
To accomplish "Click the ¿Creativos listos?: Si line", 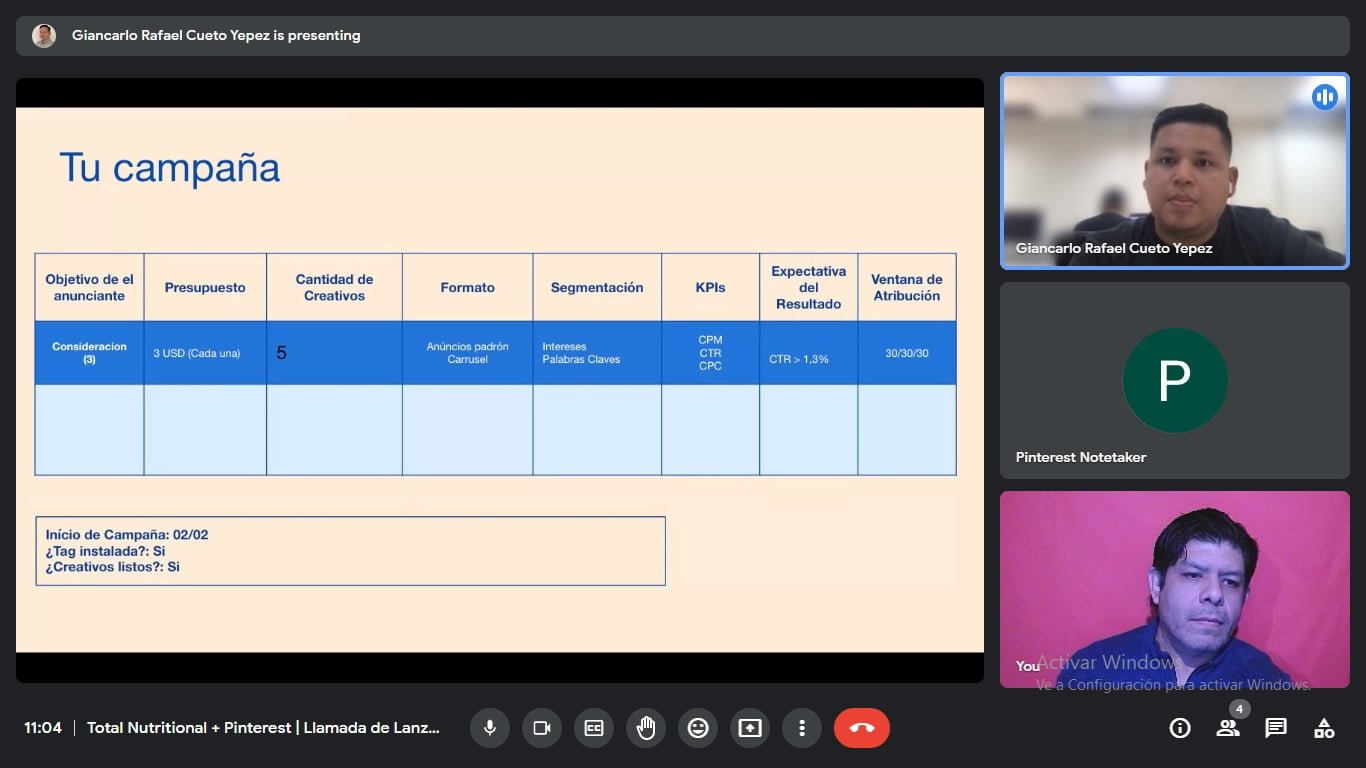I will (112, 567).
